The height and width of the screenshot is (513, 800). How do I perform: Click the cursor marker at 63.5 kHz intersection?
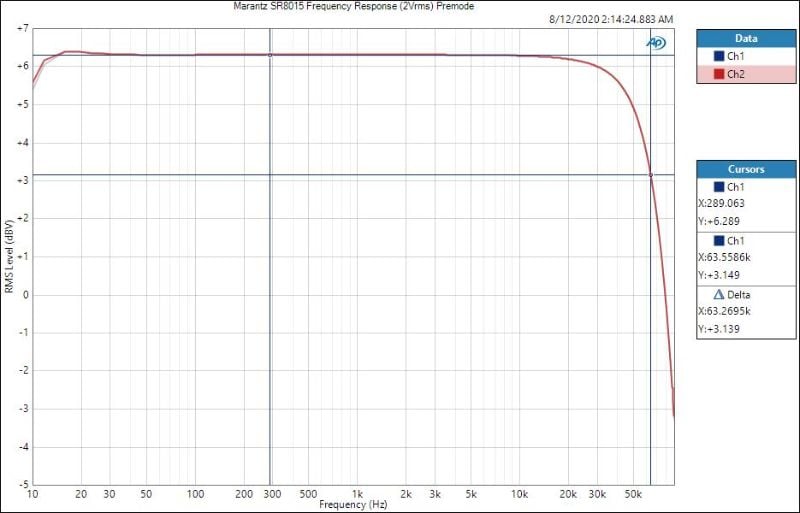[651, 175]
